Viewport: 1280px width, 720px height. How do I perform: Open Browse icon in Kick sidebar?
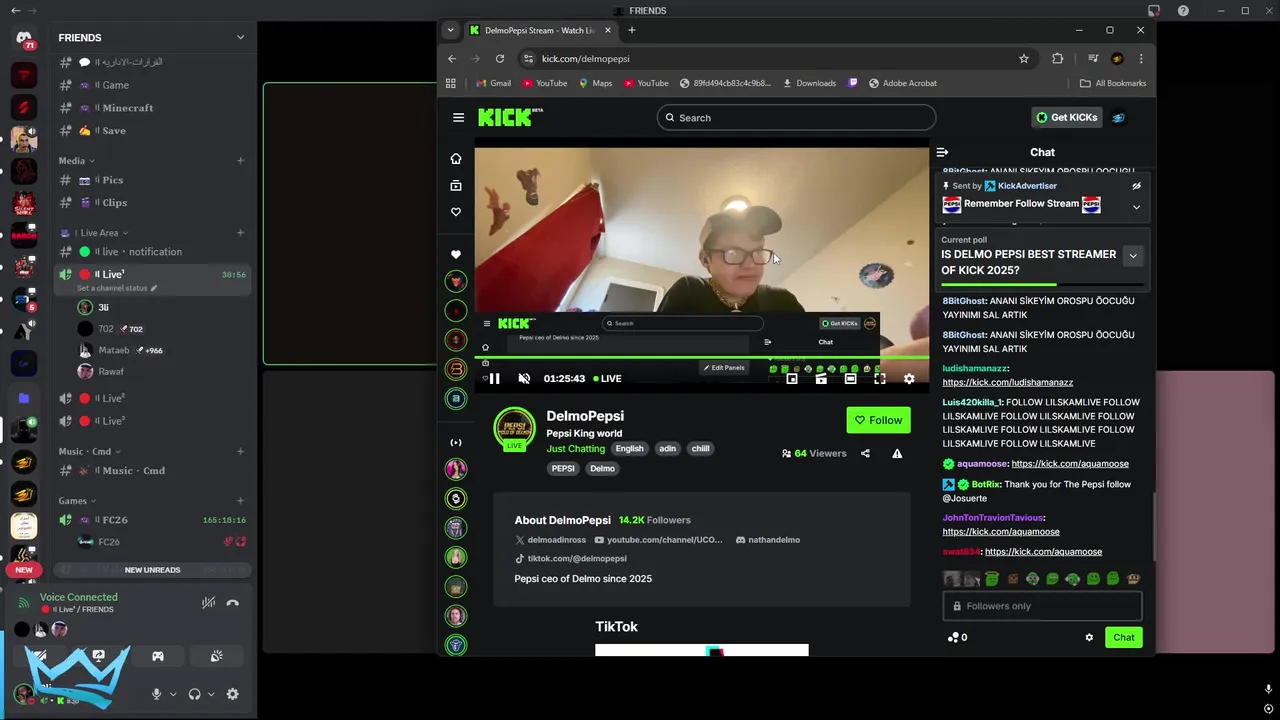(456, 185)
